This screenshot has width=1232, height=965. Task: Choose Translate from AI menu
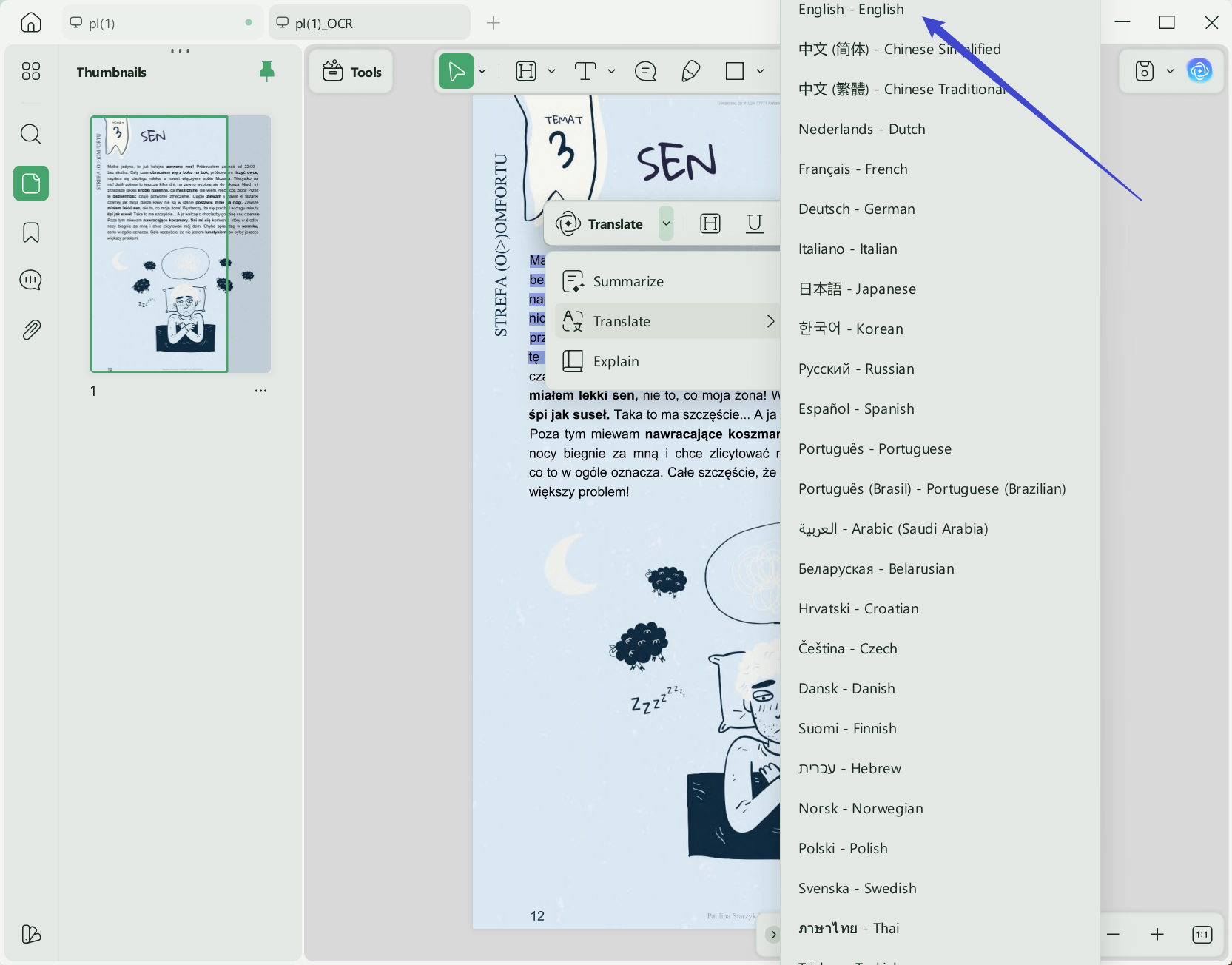click(x=667, y=321)
